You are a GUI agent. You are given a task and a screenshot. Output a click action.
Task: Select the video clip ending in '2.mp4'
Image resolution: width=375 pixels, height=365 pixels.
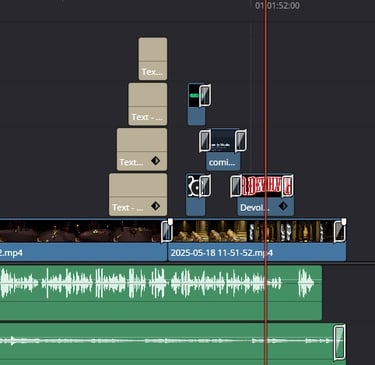(x=83, y=240)
